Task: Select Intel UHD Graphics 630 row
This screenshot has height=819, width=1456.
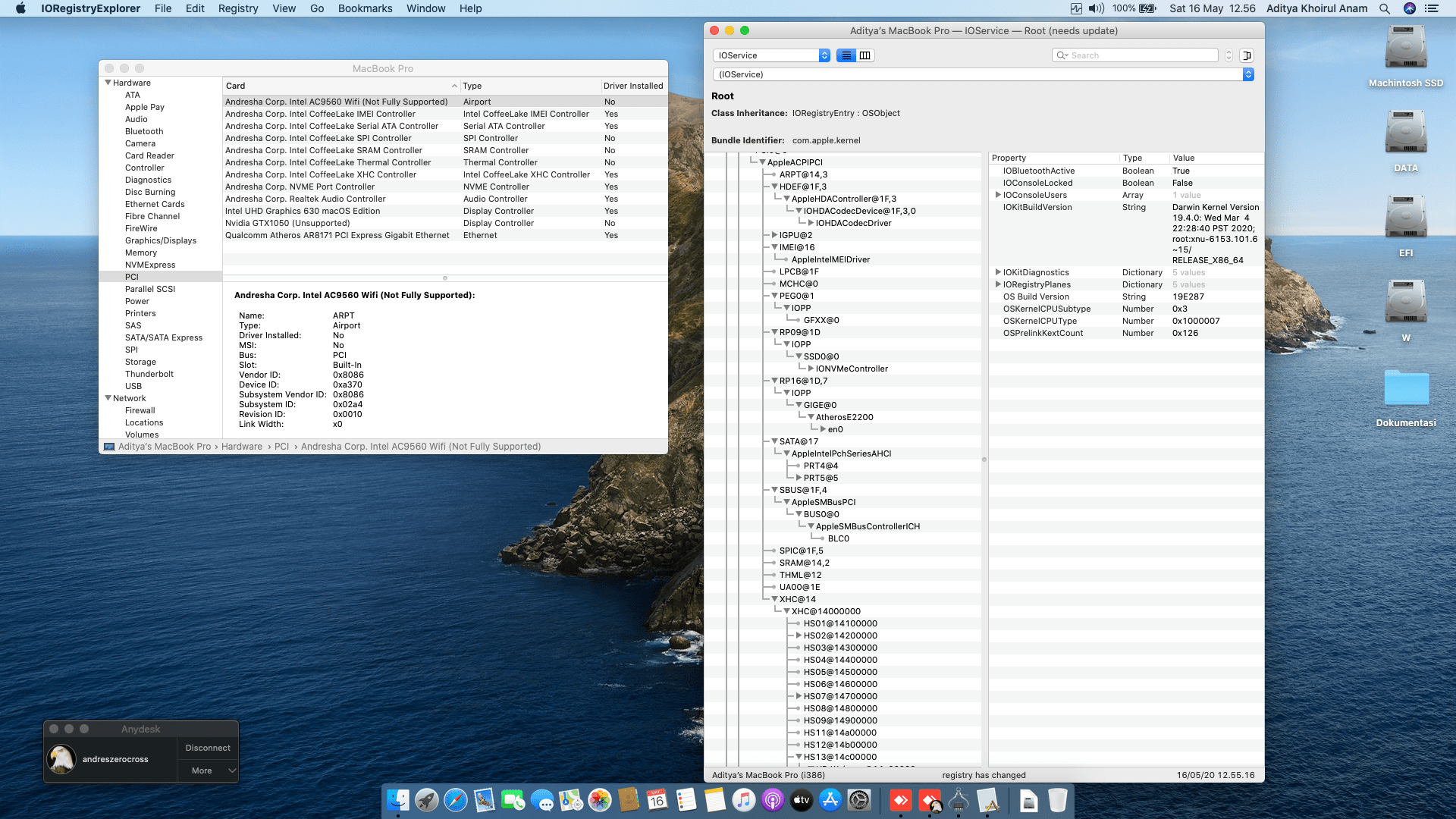Action: click(445, 211)
